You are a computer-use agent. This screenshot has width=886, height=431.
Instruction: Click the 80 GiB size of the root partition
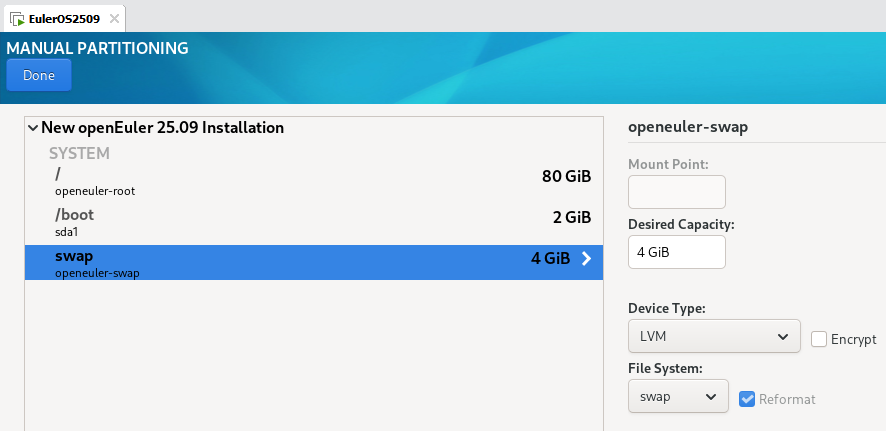tap(566, 177)
